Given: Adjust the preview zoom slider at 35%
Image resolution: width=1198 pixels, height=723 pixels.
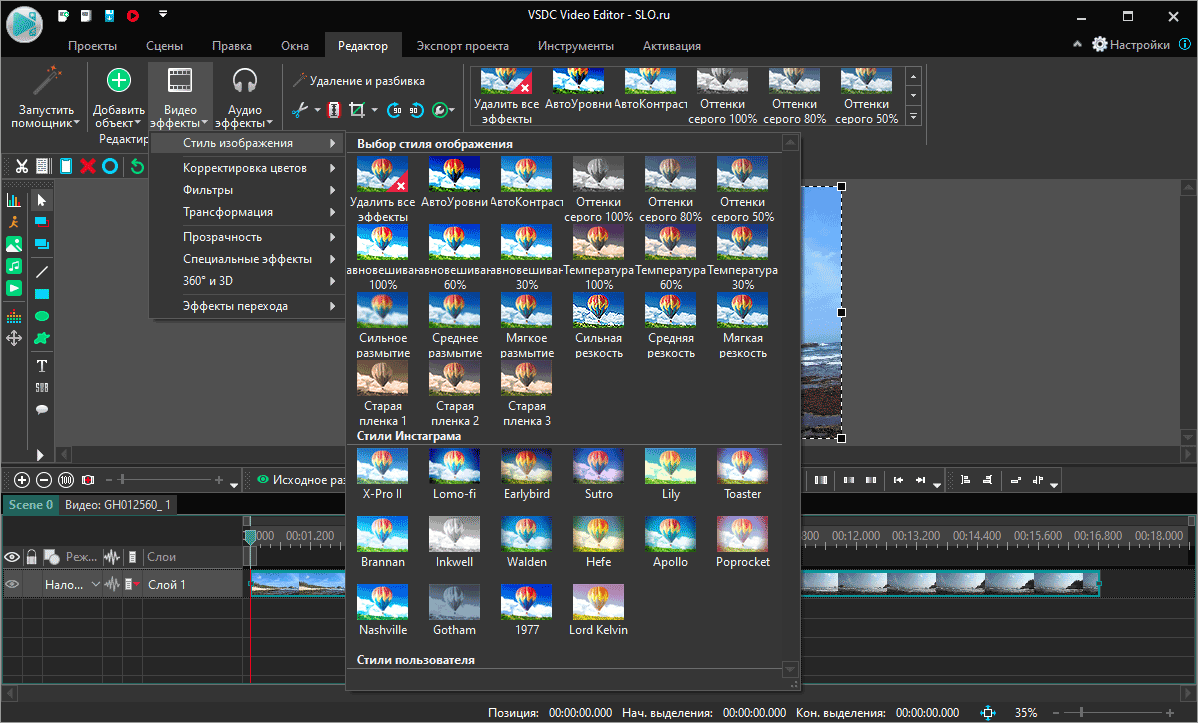Looking at the screenshot, I should 1081,712.
